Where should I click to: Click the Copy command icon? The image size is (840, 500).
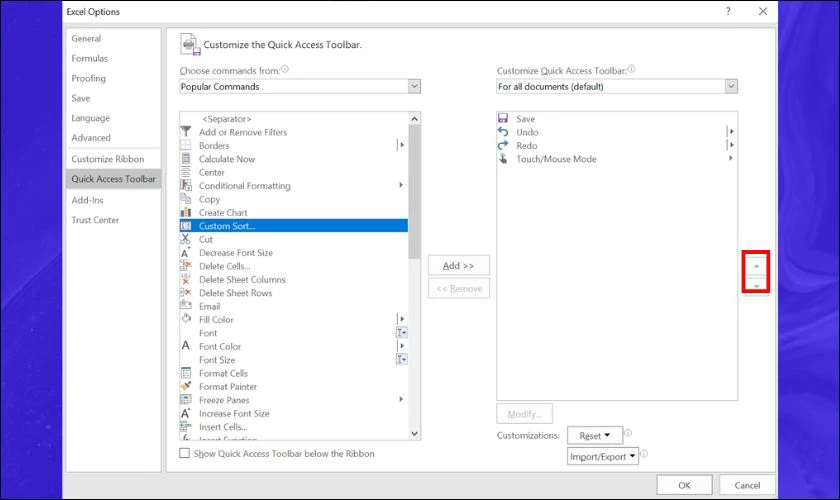(186, 199)
